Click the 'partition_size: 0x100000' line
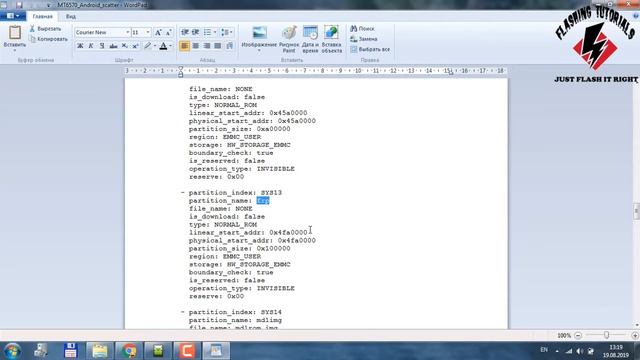The width and height of the screenshot is (640, 360). coord(240,248)
